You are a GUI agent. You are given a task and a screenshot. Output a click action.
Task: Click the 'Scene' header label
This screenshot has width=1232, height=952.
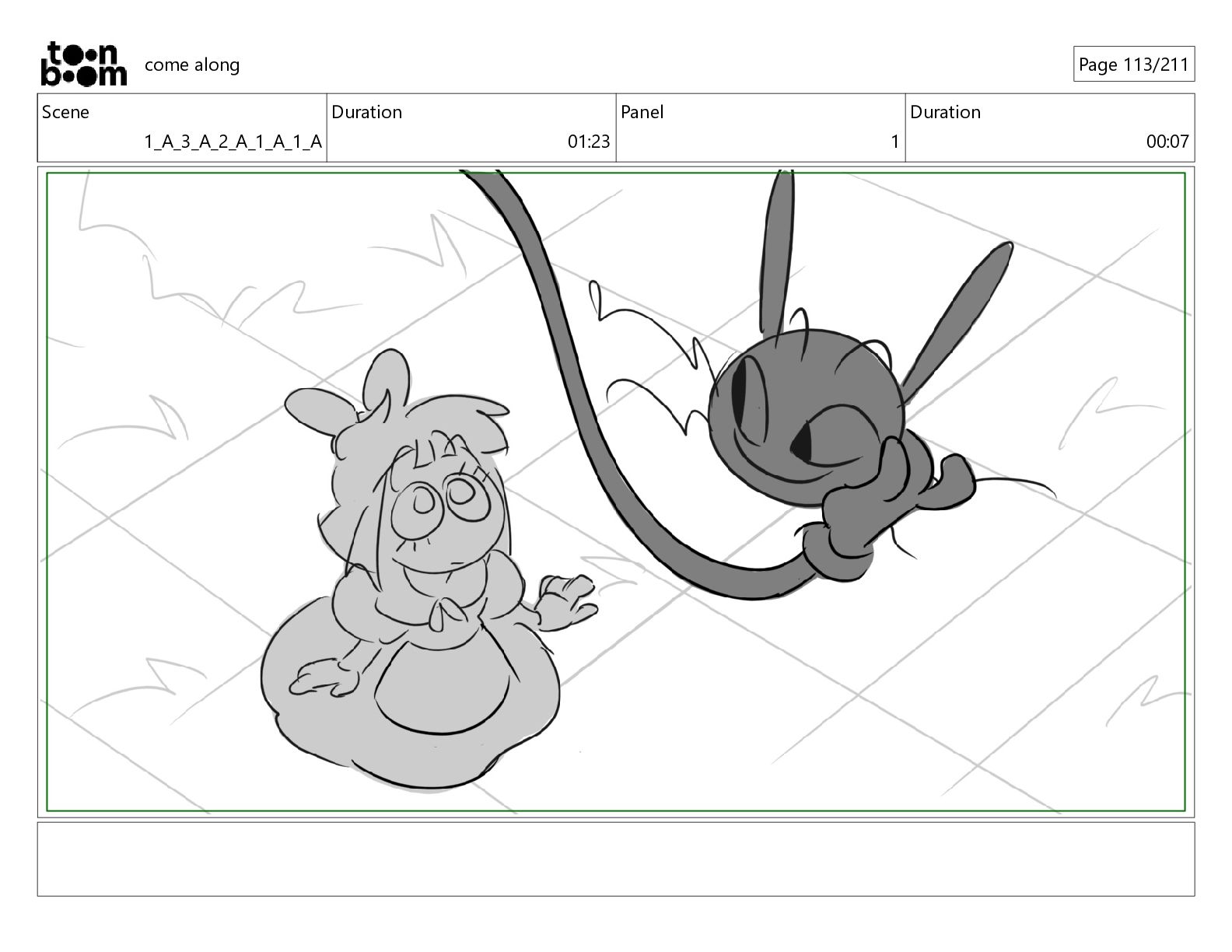click(65, 112)
